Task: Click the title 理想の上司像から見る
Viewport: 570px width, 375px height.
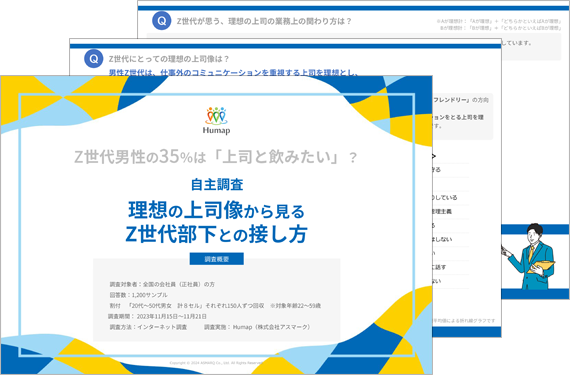Action: coord(216,210)
